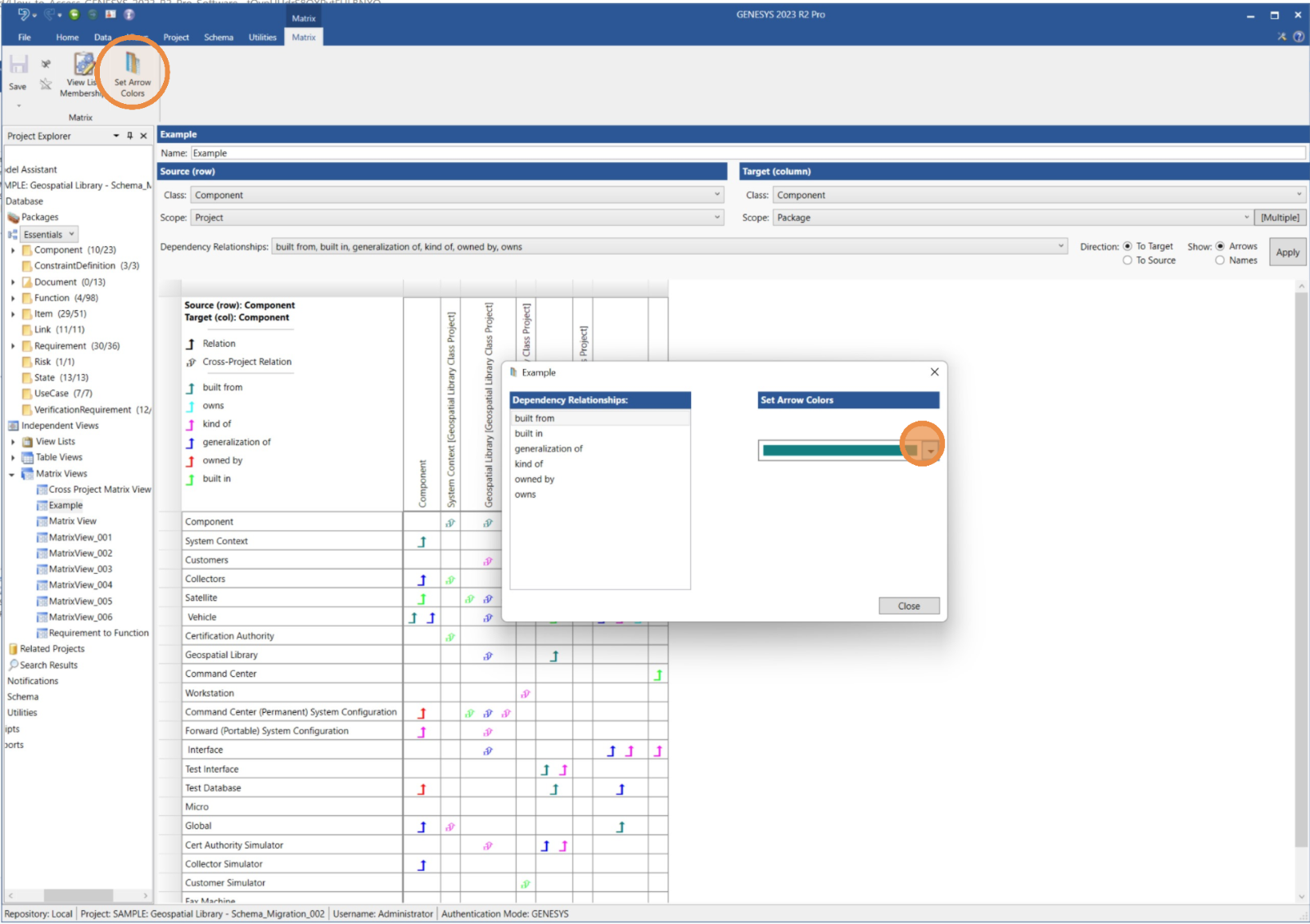Select the To Target radio button
Image resolution: width=1310 pixels, height=924 pixels.
[x=1127, y=246]
